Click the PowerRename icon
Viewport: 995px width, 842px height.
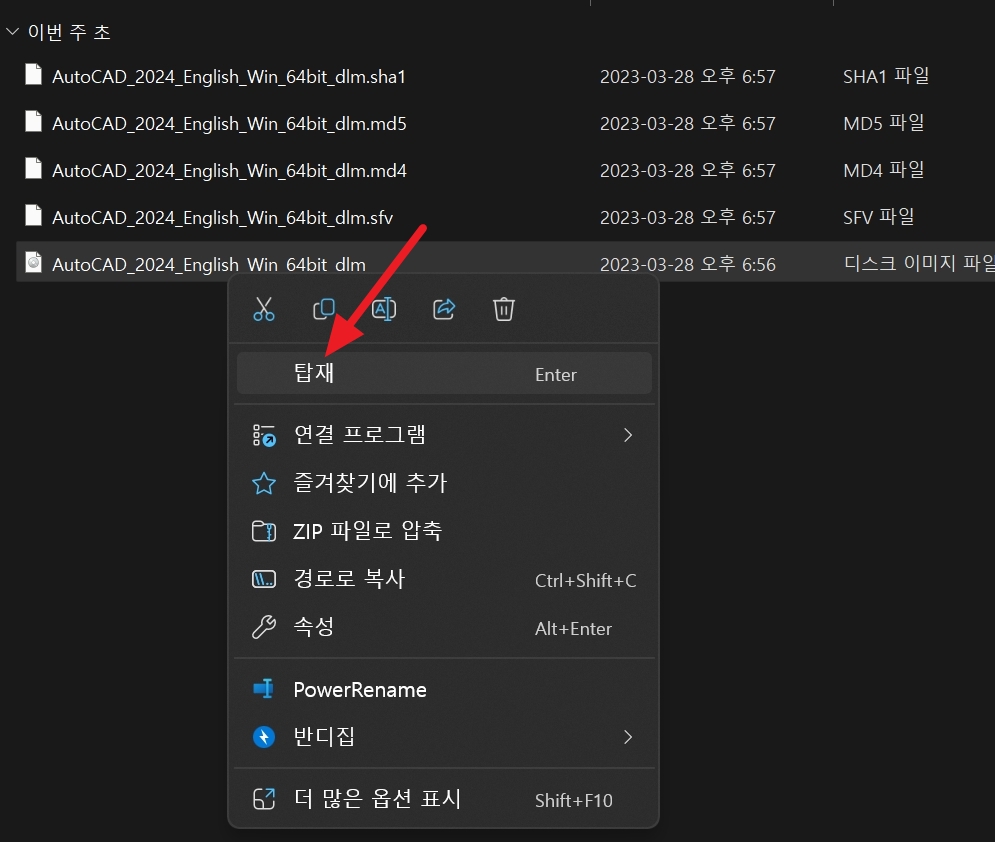(x=264, y=688)
